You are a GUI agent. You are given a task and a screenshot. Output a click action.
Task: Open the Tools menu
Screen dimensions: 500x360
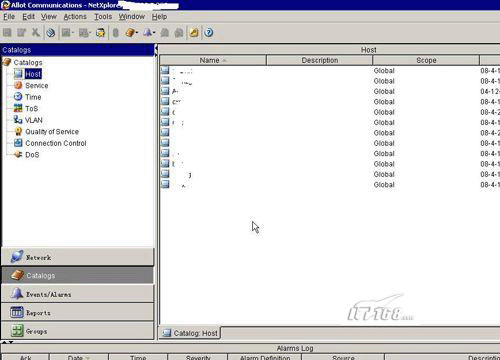[103, 17]
